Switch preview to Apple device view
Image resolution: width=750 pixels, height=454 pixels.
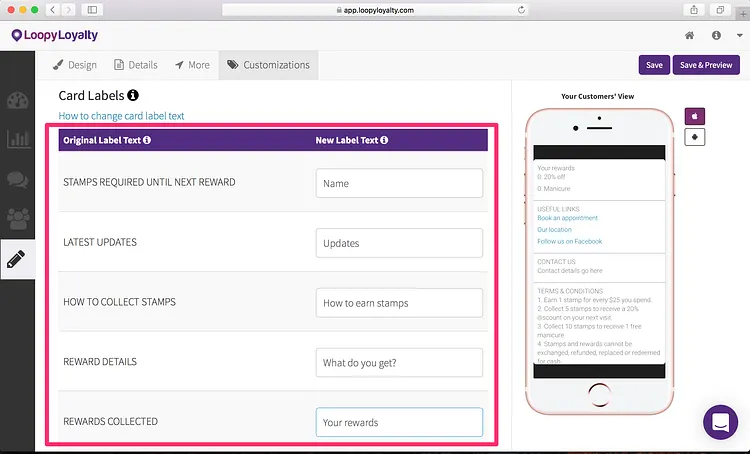(x=695, y=116)
